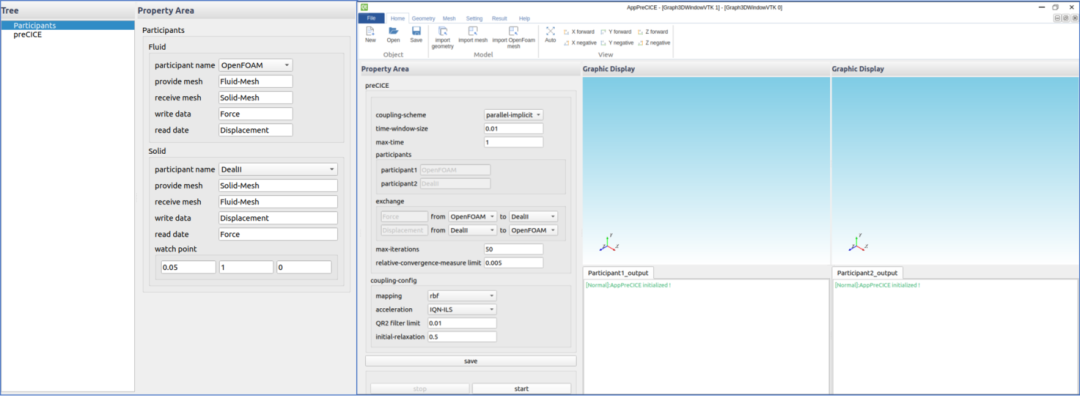Image resolution: width=1080 pixels, height=396 pixels.
Task: Set view to Z forward
Action: tap(653, 32)
